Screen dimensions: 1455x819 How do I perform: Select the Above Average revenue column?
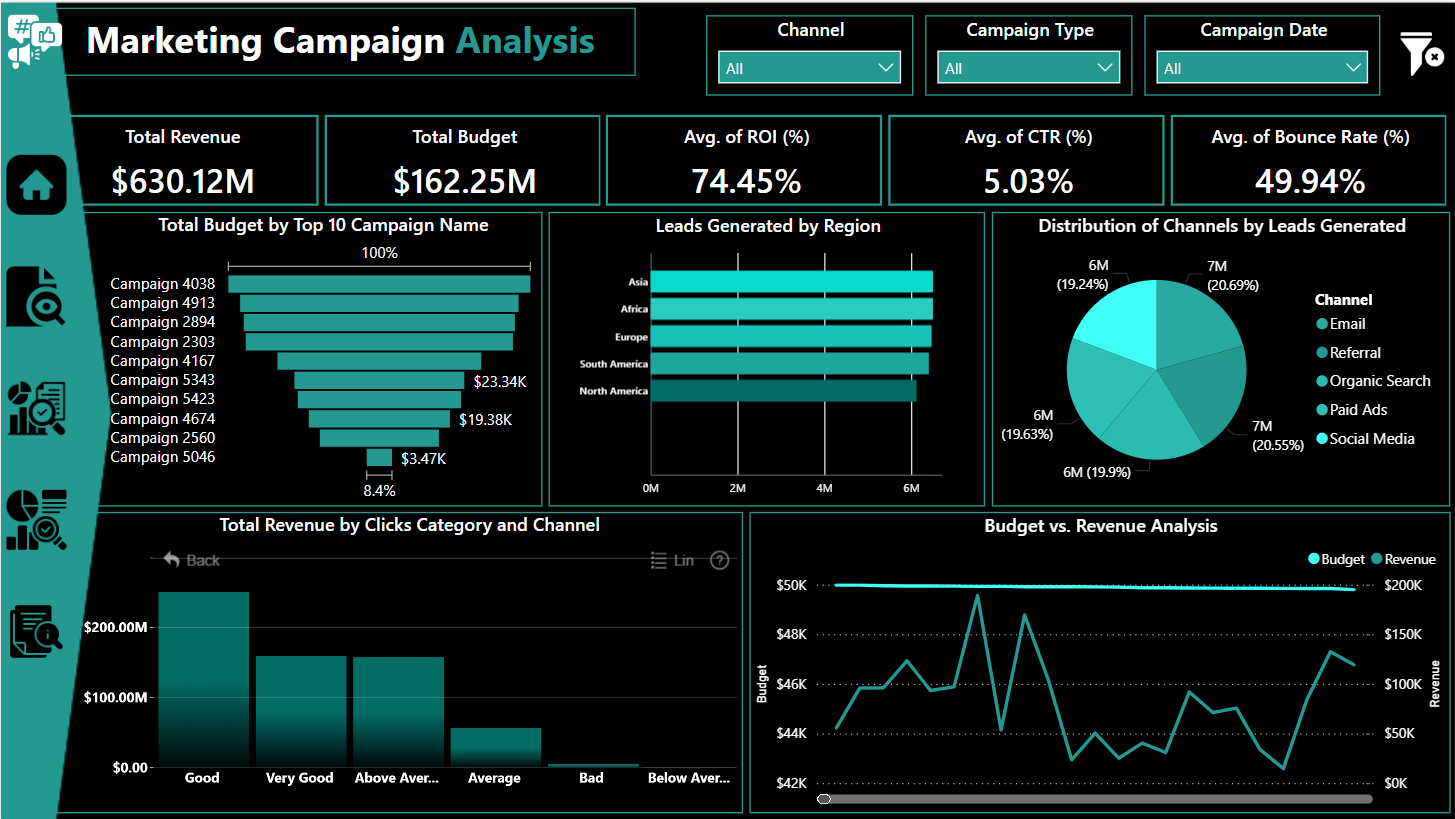pyautogui.click(x=398, y=712)
